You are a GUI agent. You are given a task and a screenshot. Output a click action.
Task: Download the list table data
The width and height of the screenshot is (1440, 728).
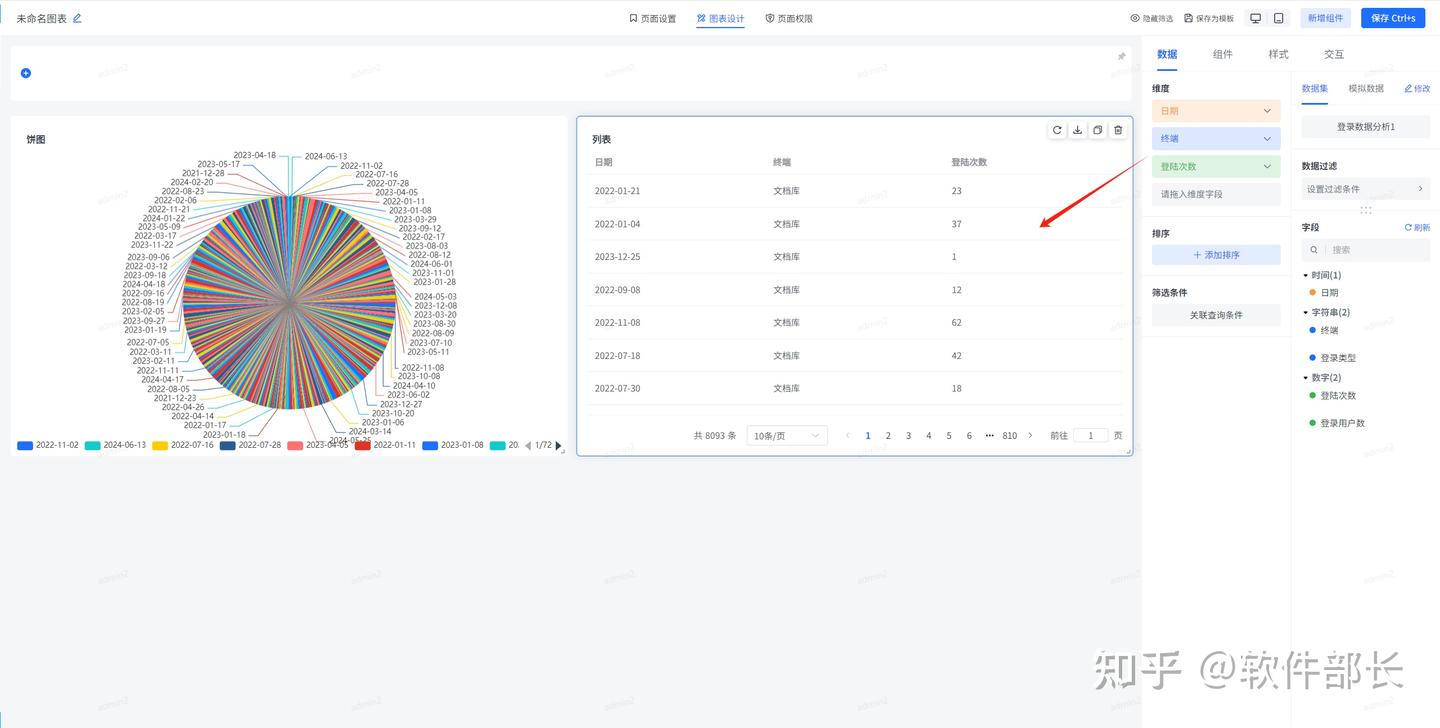tap(1077, 130)
